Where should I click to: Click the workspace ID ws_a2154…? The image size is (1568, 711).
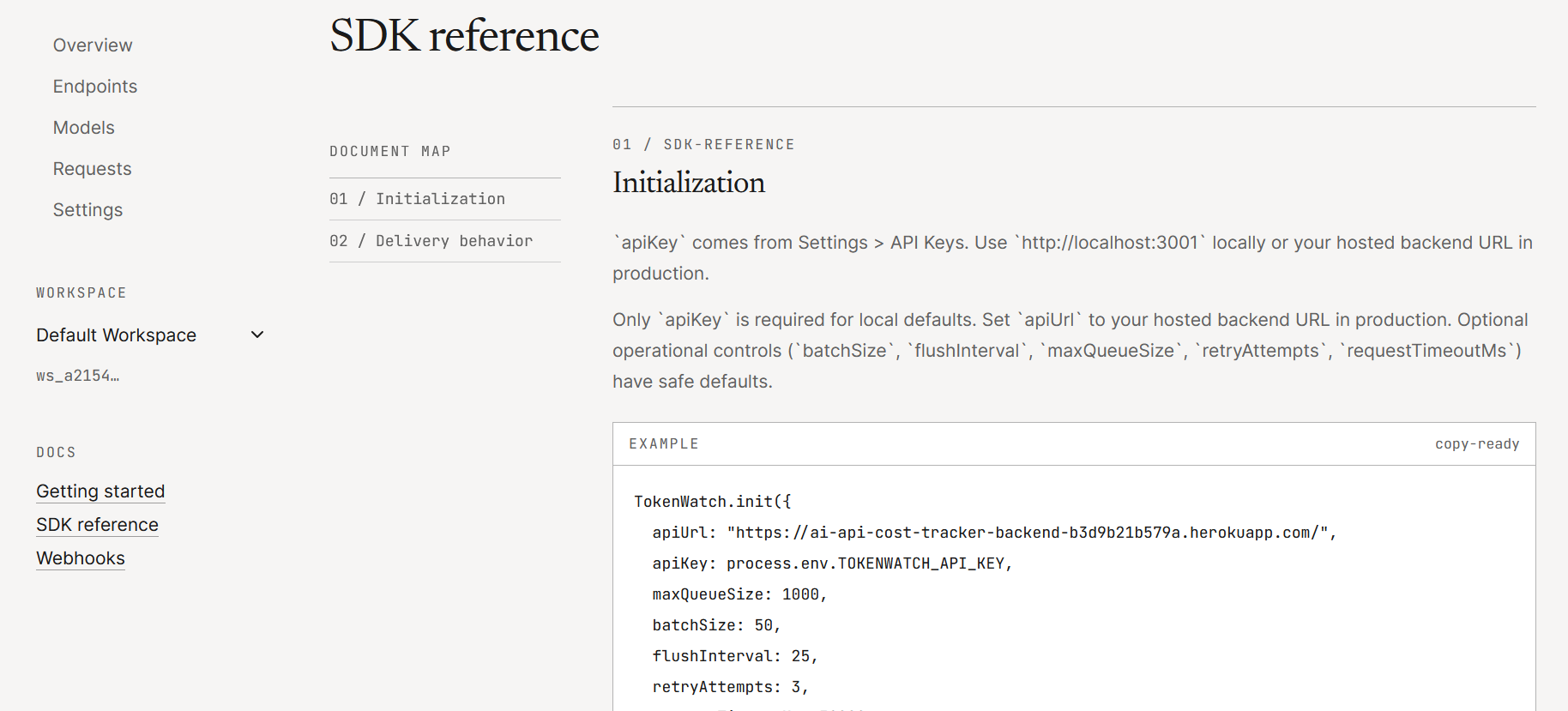point(78,376)
